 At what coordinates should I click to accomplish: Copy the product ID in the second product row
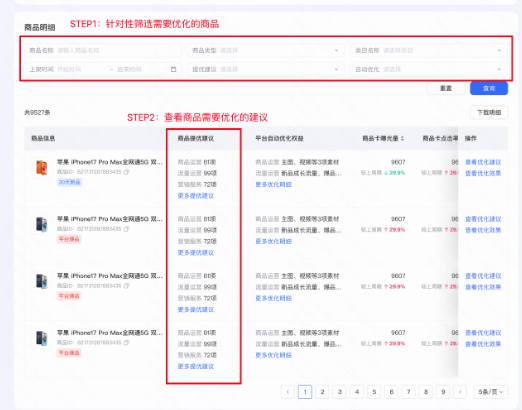[x=126, y=229]
